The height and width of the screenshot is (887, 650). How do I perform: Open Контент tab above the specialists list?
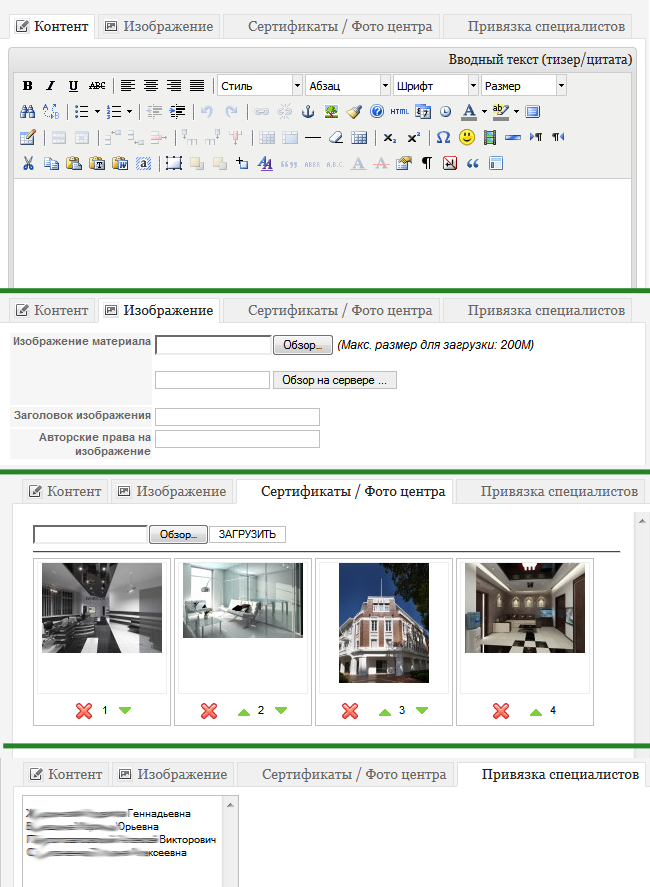[x=66, y=774]
